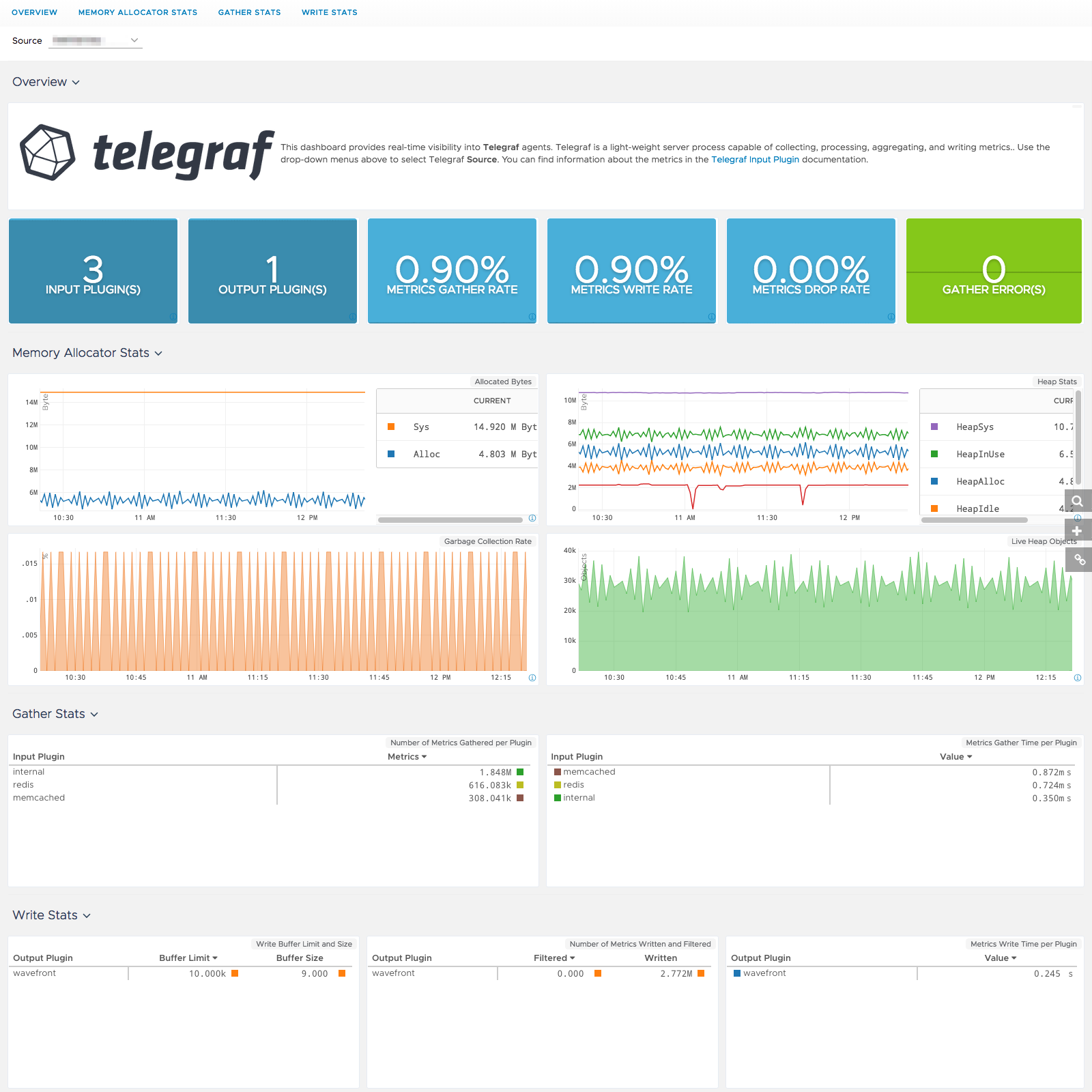Open the Telegraf Input Plugin documentation link
This screenshot has width=1092, height=1092.
(756, 160)
